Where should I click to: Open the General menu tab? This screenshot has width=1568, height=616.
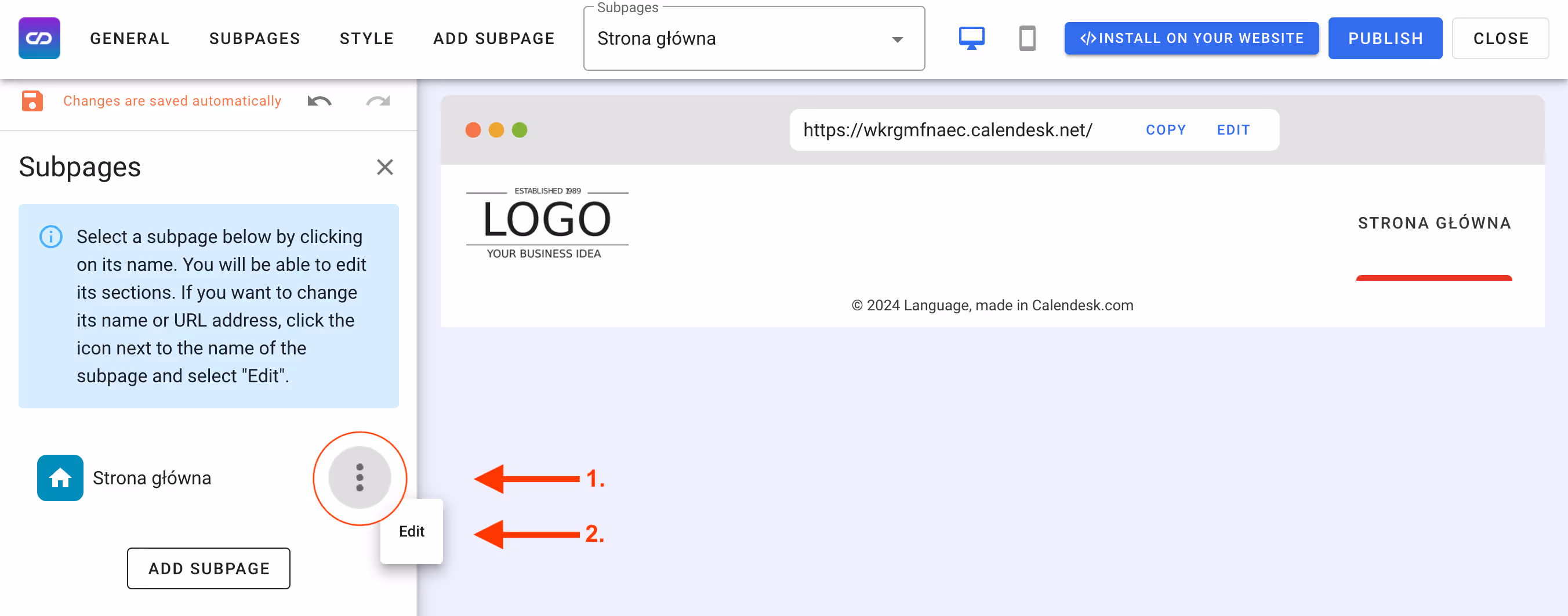(x=130, y=38)
